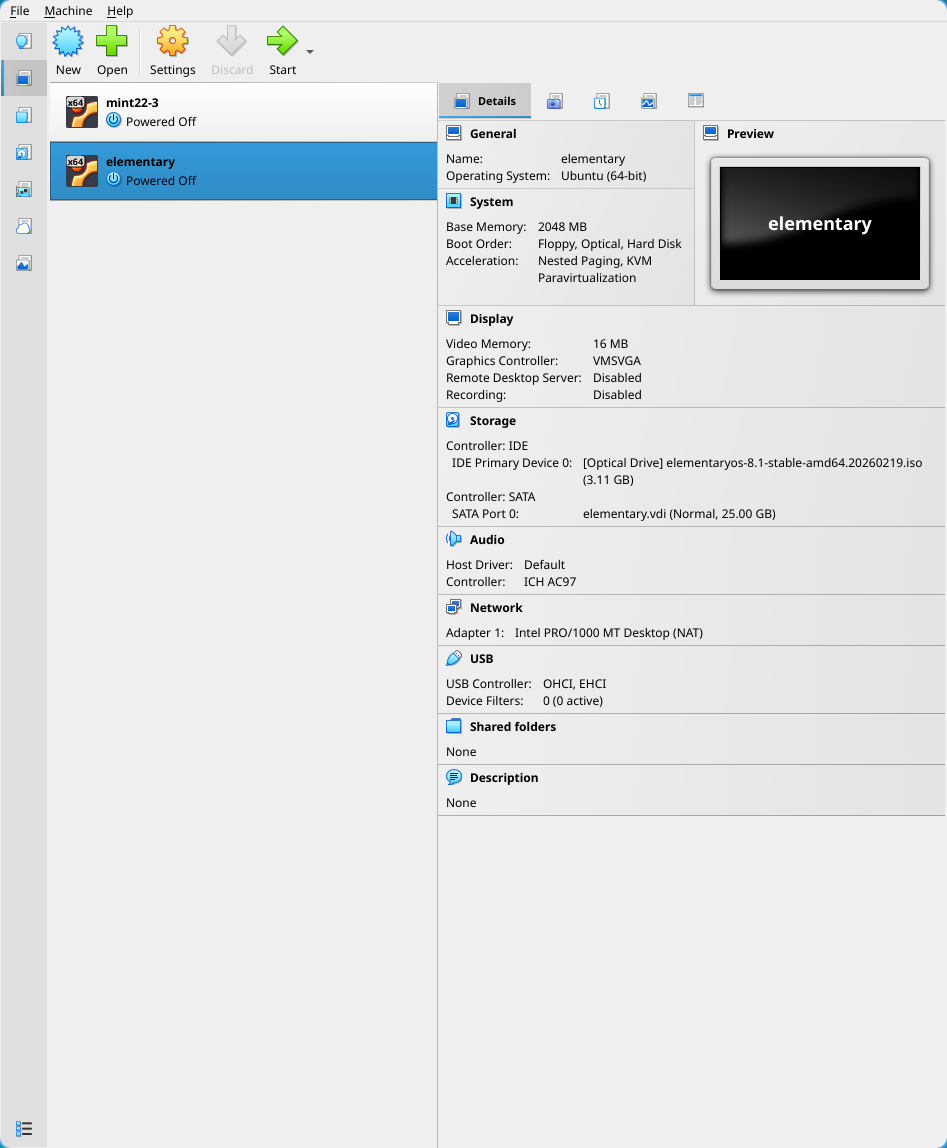Click the Storage section disk icon

tap(453, 420)
